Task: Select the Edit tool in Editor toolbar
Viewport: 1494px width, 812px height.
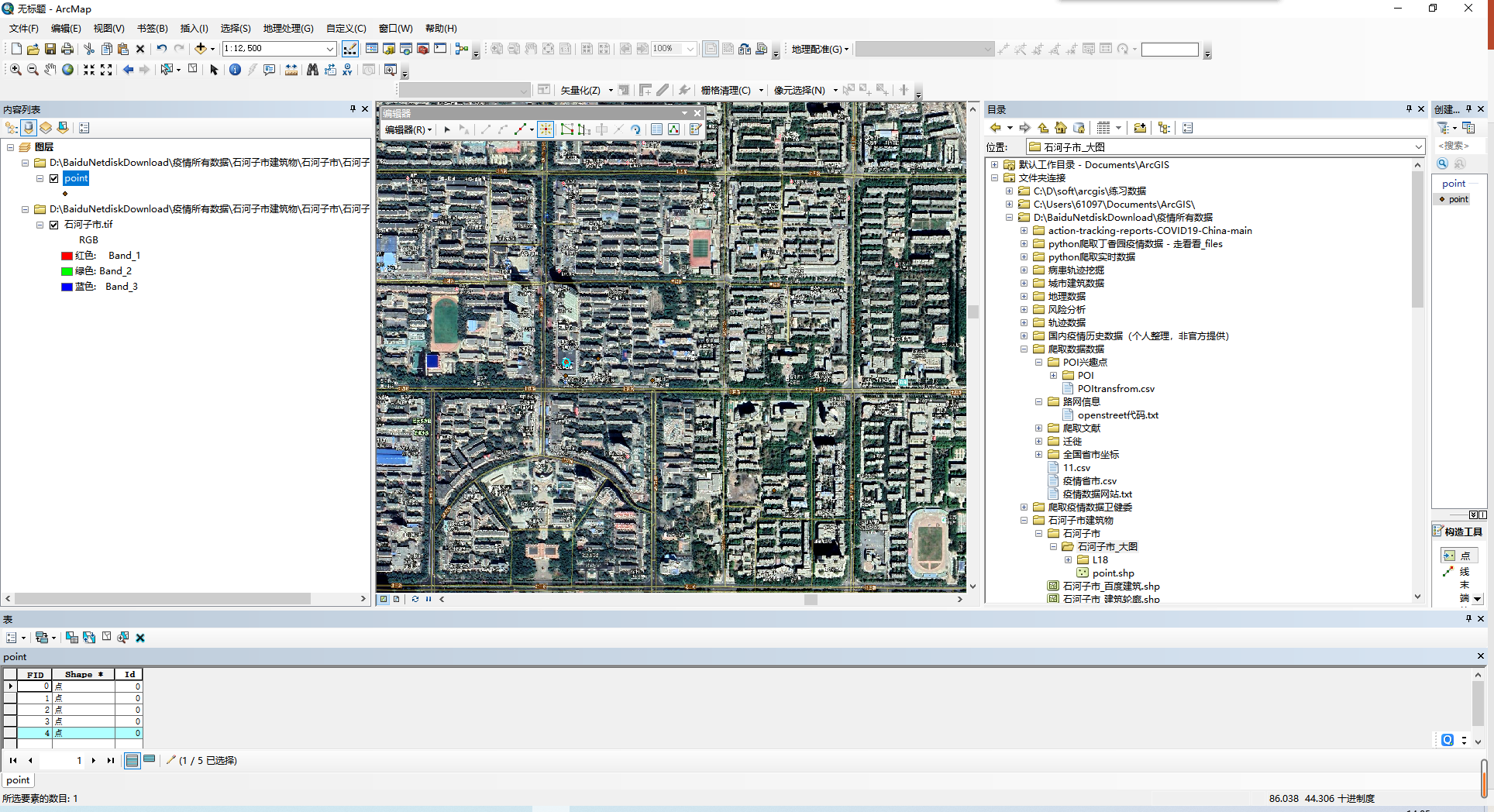Action: 447,129
